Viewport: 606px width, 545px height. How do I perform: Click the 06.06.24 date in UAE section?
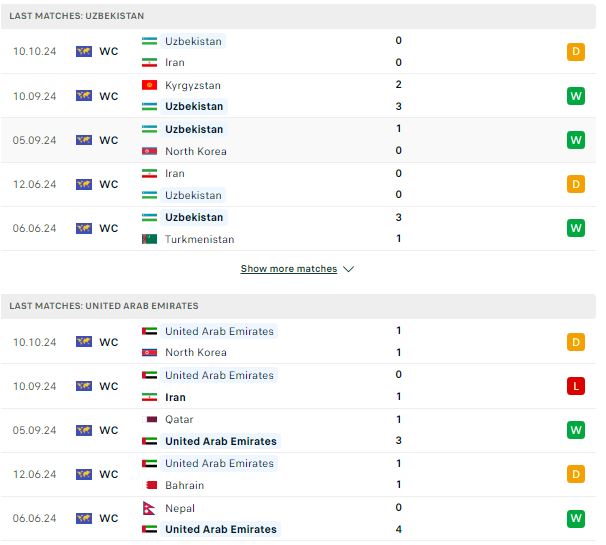click(34, 518)
